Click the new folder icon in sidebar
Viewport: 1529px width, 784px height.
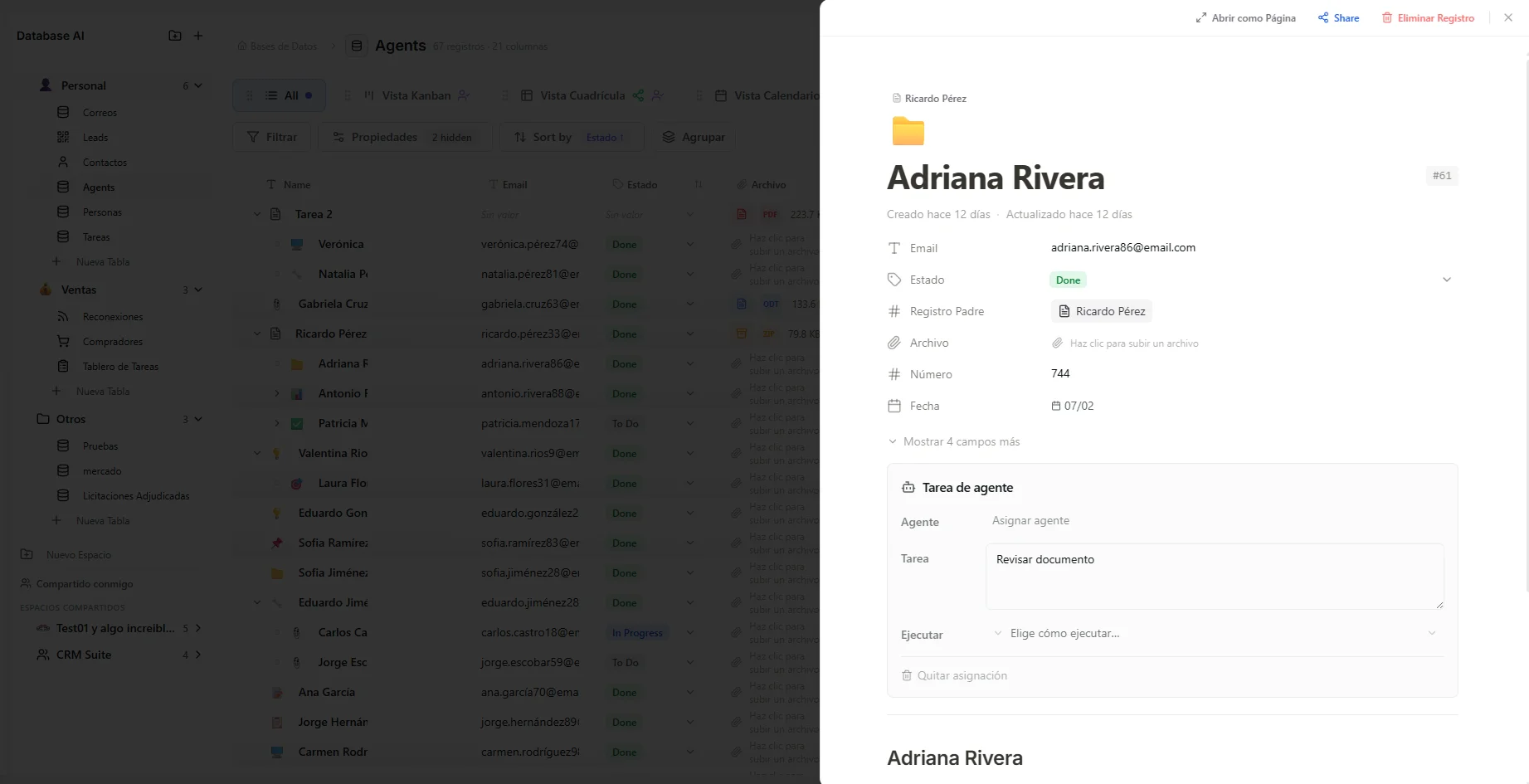(175, 36)
